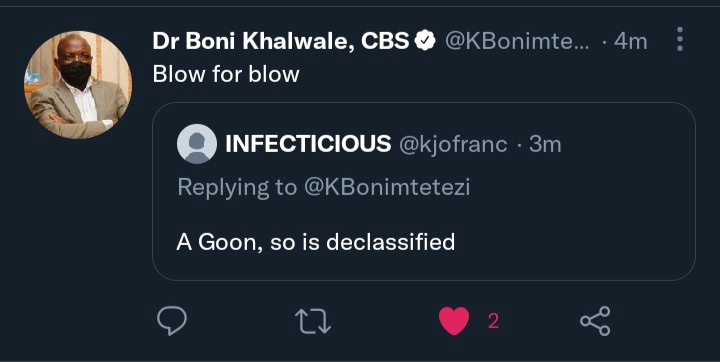
Task: Click Replying to @KBonimtetezi mention
Action: pos(387,187)
